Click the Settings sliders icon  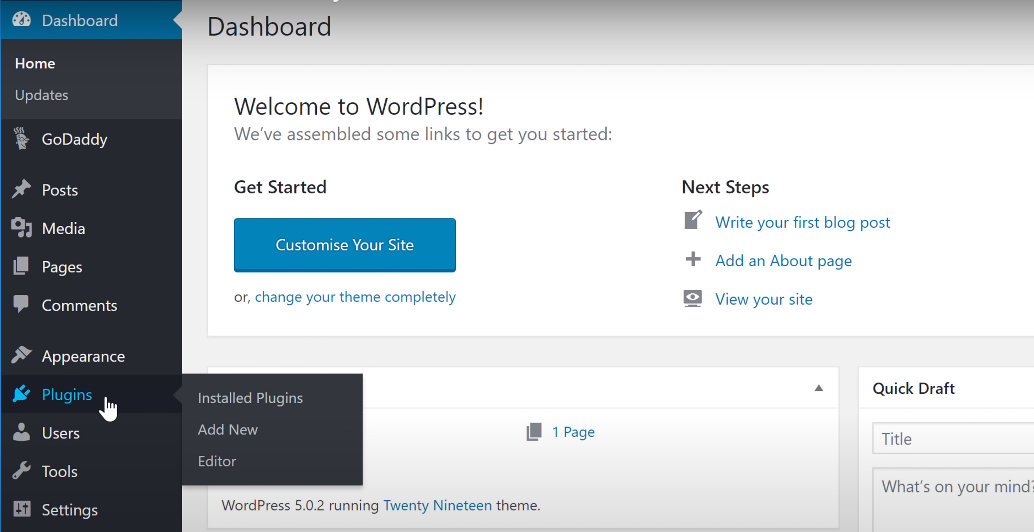[21, 510]
